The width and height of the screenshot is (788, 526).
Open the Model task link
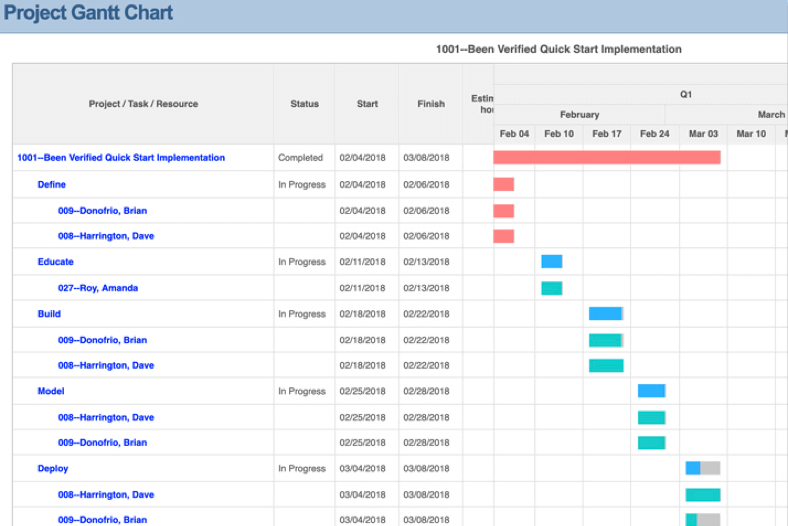click(x=51, y=391)
